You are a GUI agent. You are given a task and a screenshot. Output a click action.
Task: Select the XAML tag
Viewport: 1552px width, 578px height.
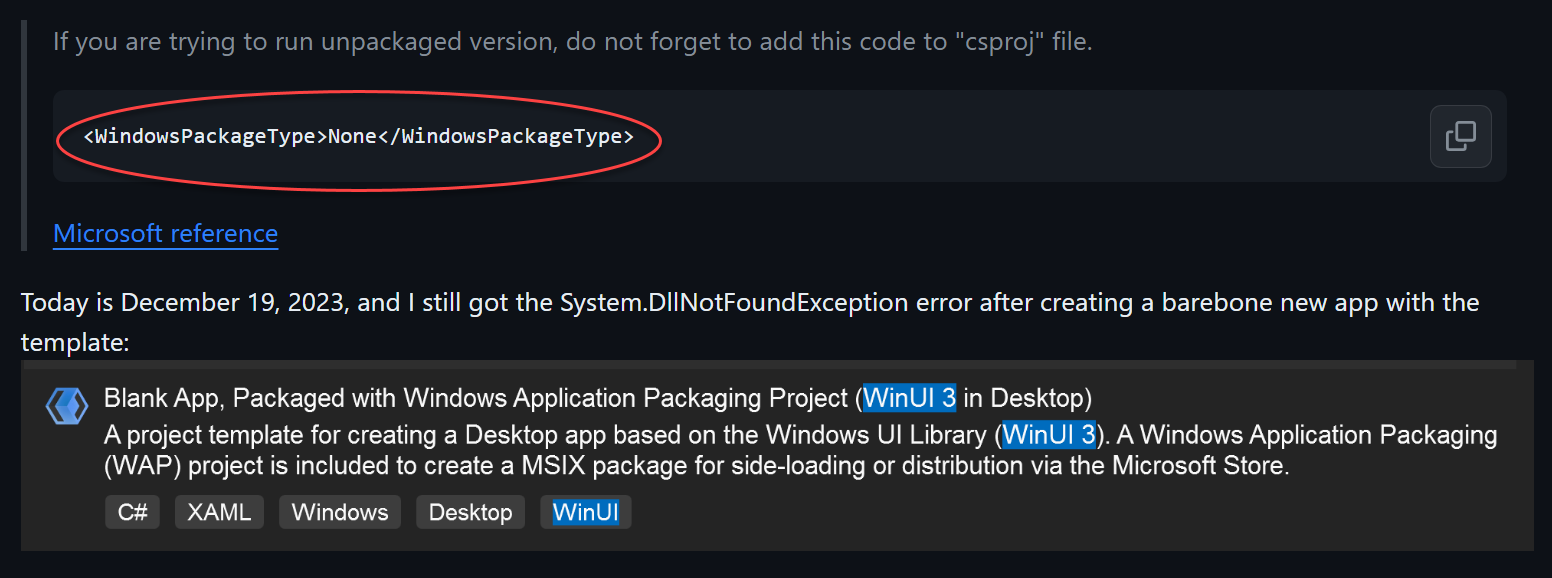218,511
